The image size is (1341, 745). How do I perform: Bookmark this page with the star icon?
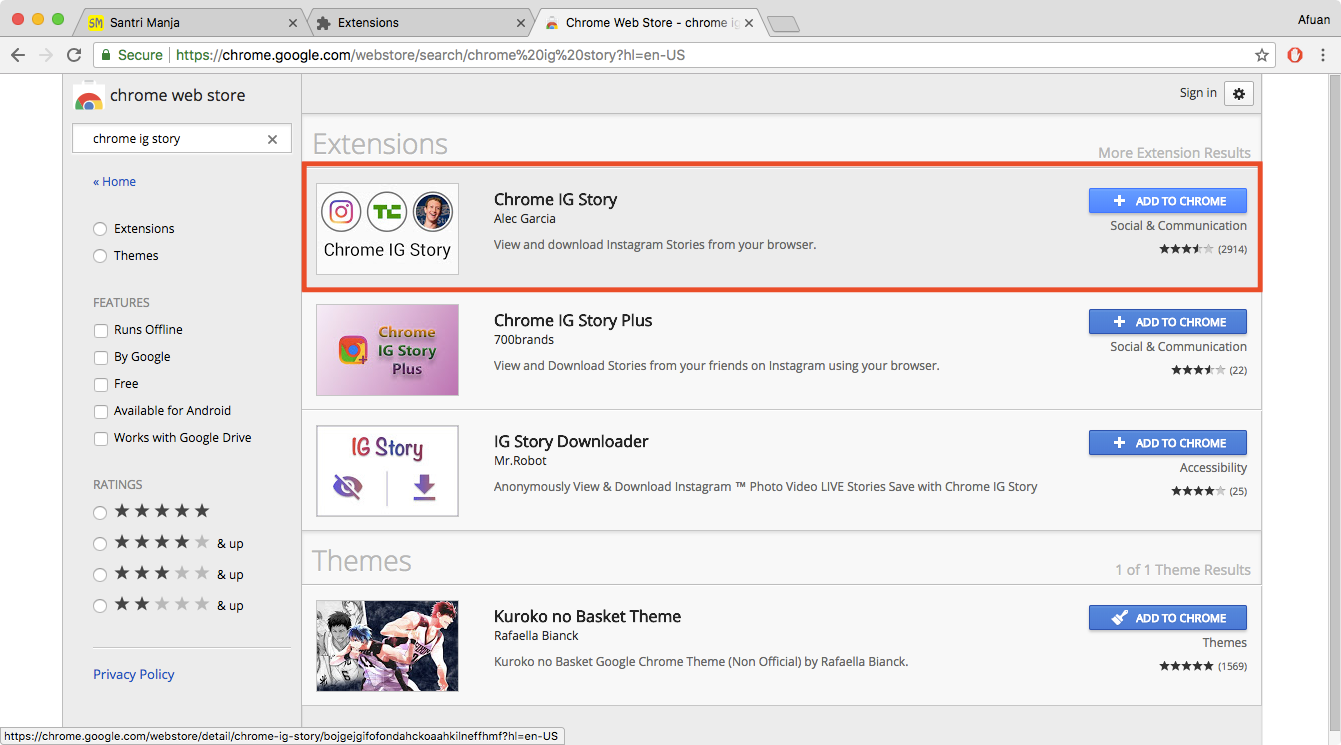point(1262,55)
